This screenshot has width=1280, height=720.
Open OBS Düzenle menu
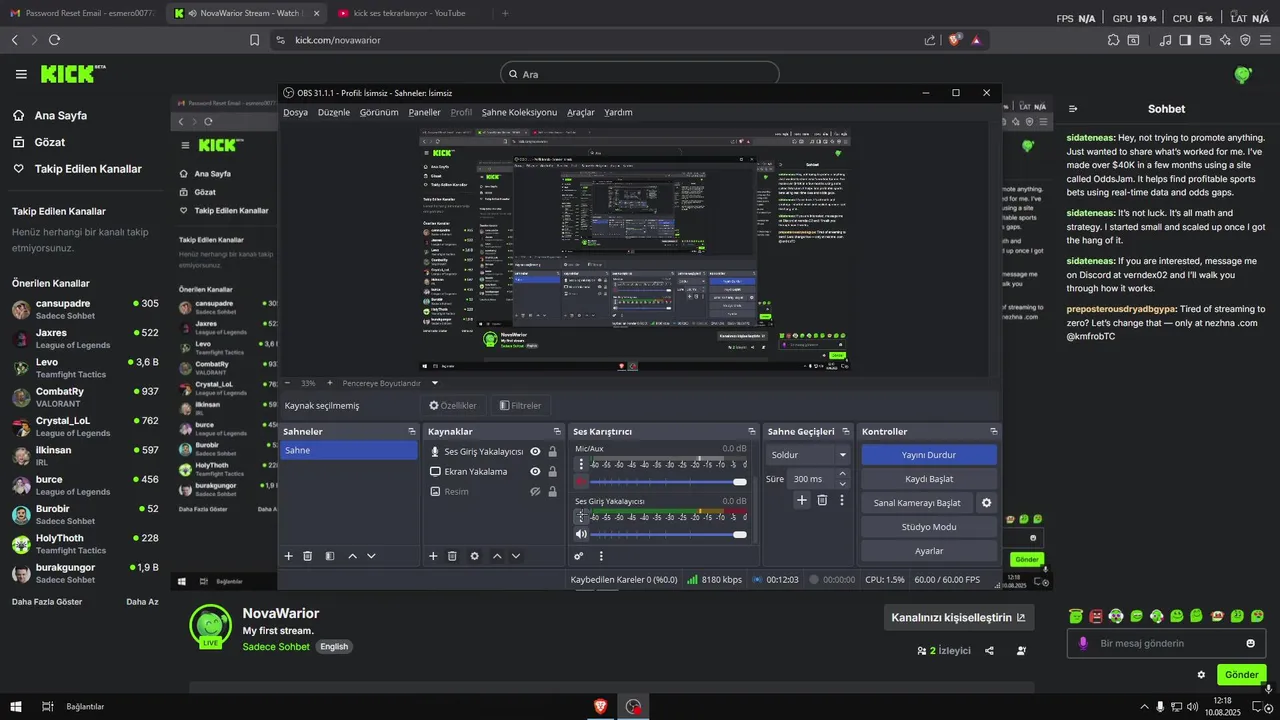pos(334,112)
